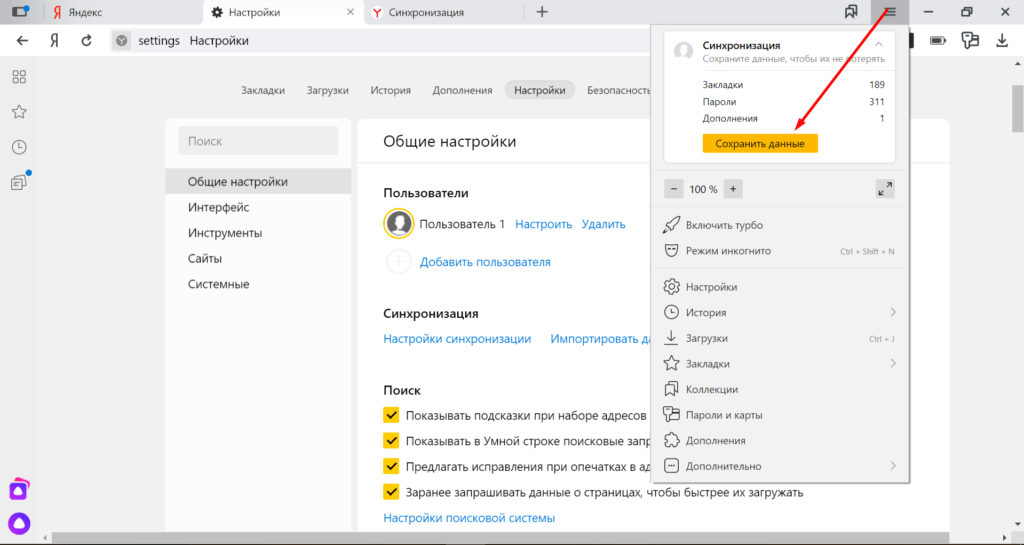Collapse the Синхронизация panel chevron

(x=878, y=44)
